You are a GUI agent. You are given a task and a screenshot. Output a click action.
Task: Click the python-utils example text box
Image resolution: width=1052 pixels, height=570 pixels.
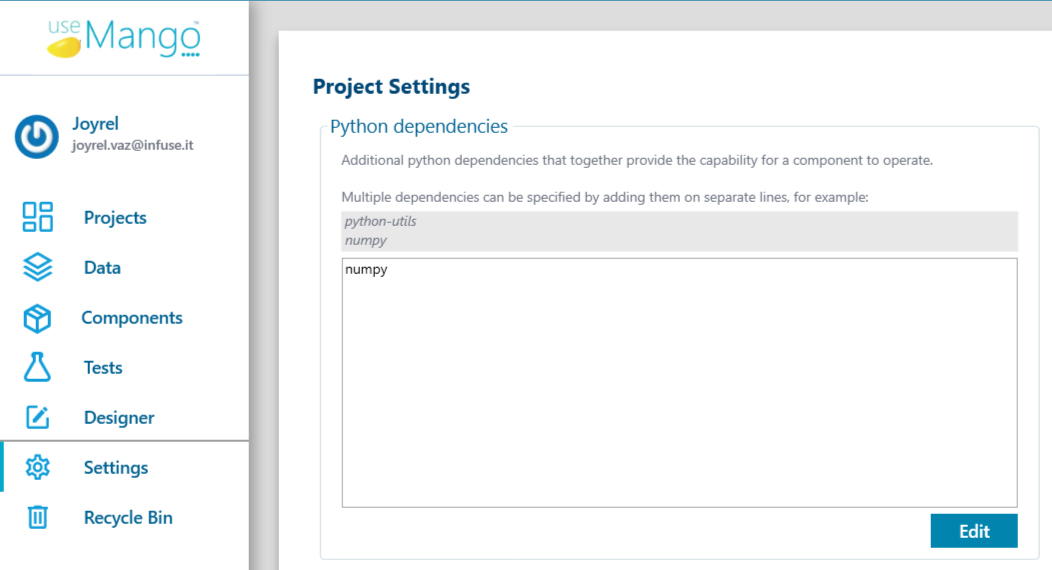(x=679, y=231)
